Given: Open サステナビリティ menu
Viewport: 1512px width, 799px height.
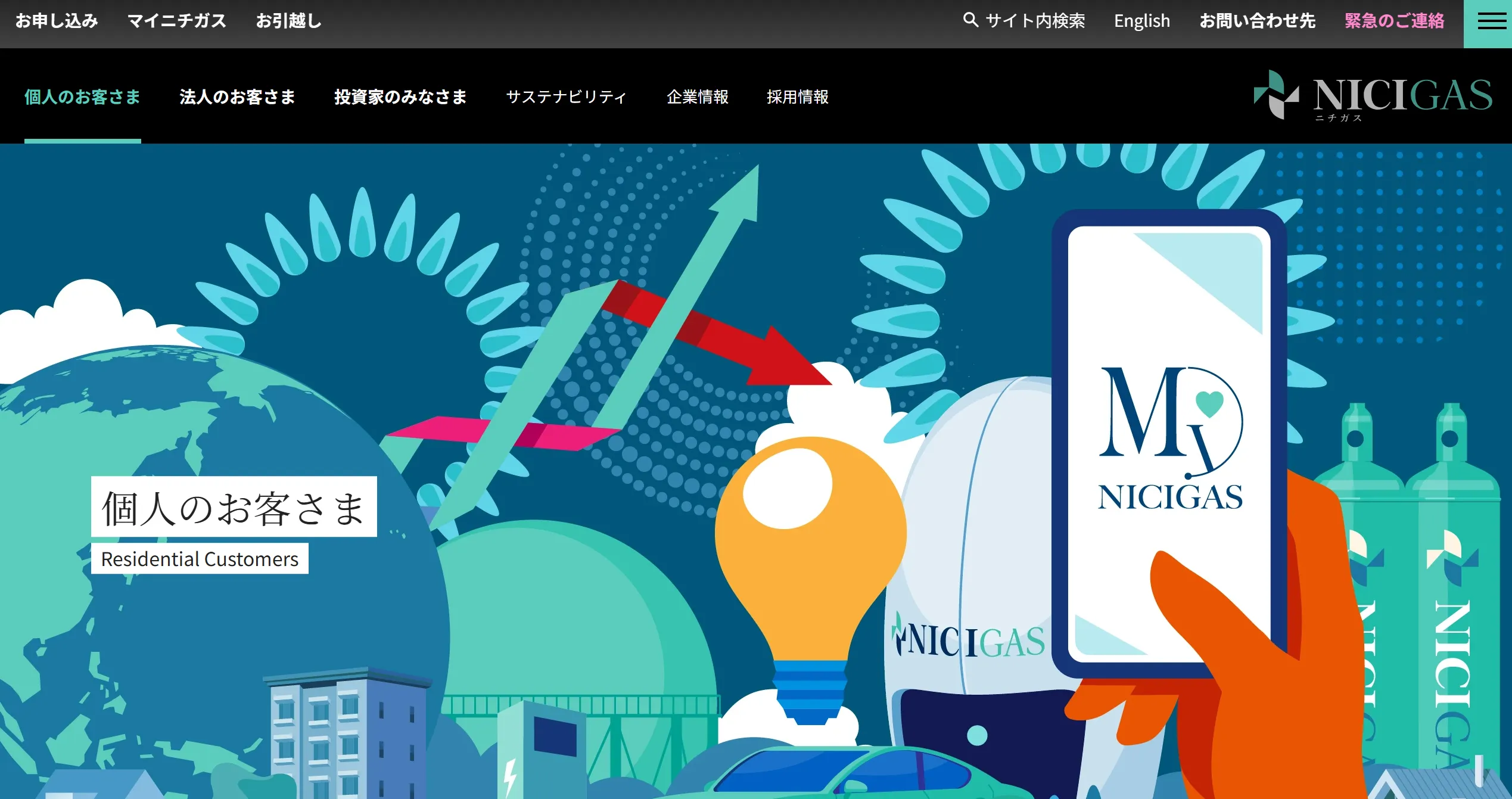Looking at the screenshot, I should pyautogui.click(x=567, y=97).
